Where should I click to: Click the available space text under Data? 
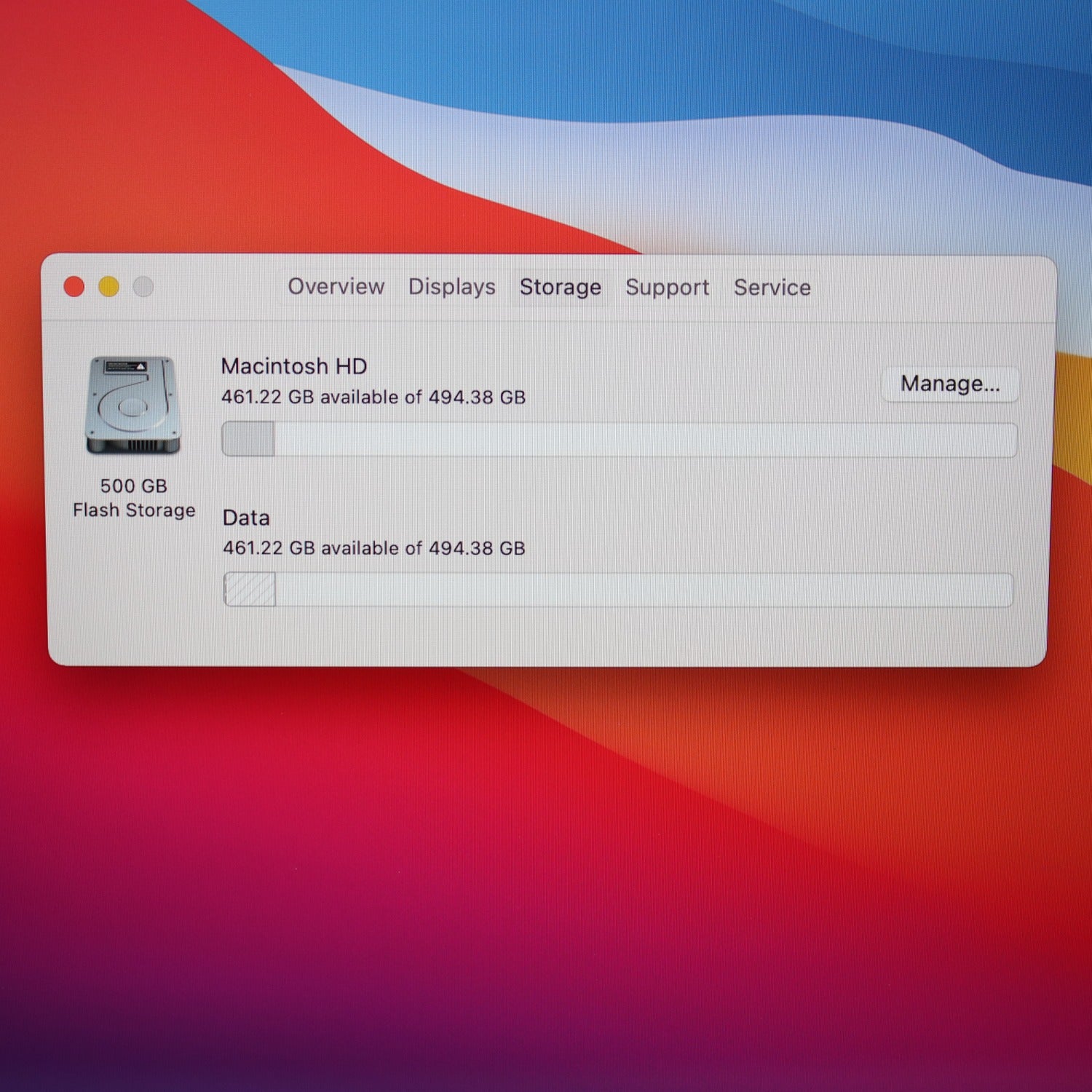[x=373, y=547]
